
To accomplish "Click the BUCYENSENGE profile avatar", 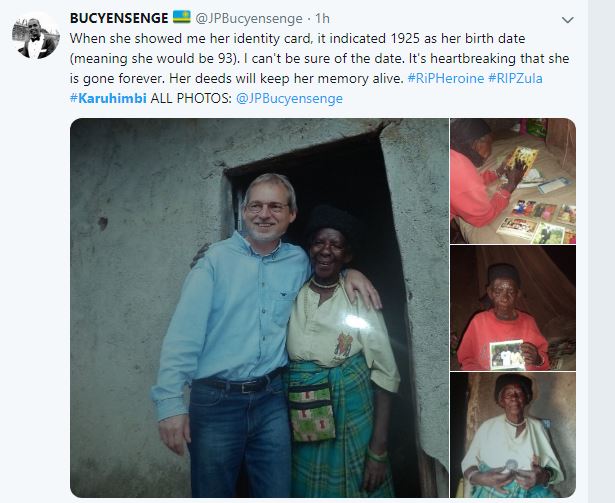I will (36, 36).
